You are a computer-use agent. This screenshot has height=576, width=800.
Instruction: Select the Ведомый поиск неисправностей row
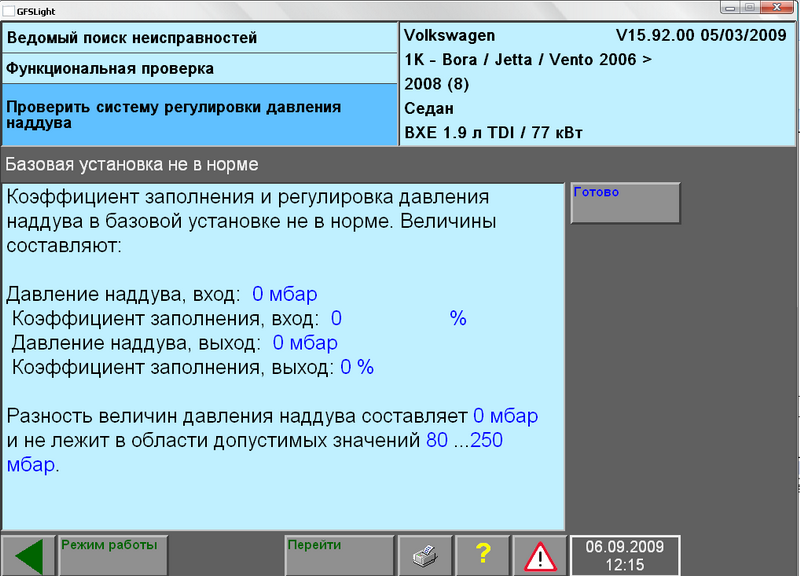click(199, 38)
